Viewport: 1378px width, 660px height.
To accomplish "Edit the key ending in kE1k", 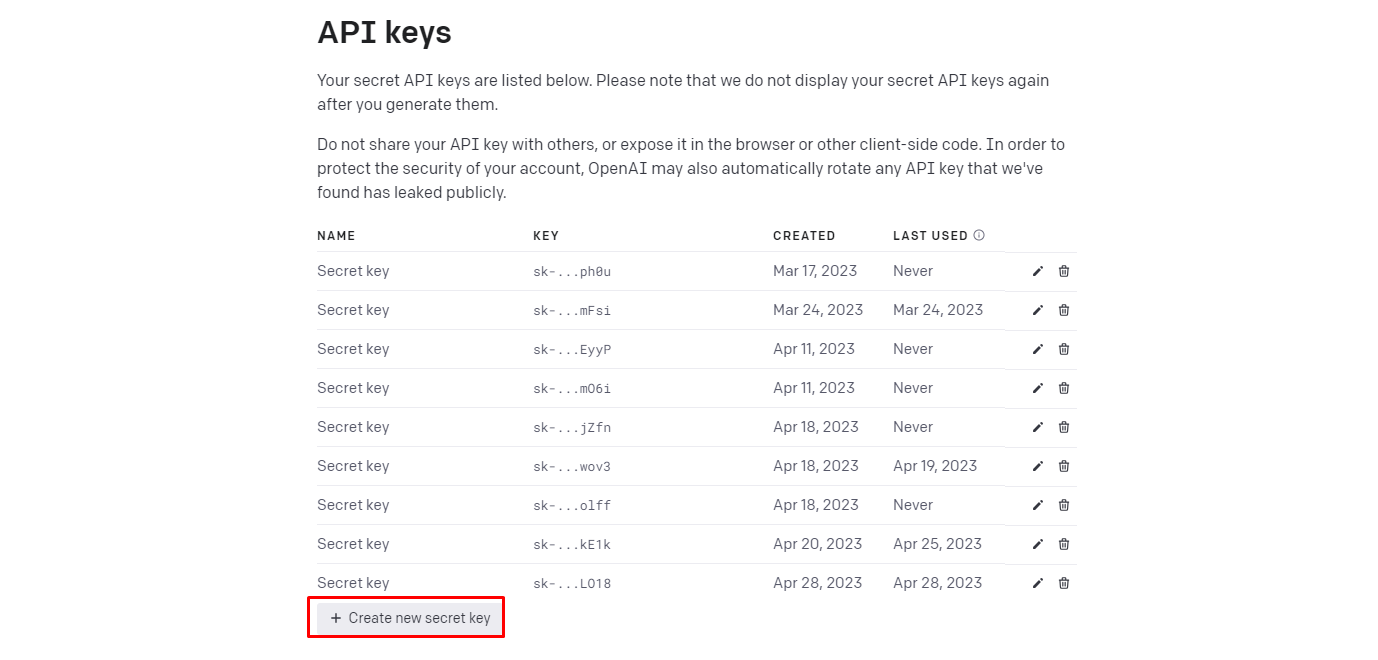I will (1038, 544).
